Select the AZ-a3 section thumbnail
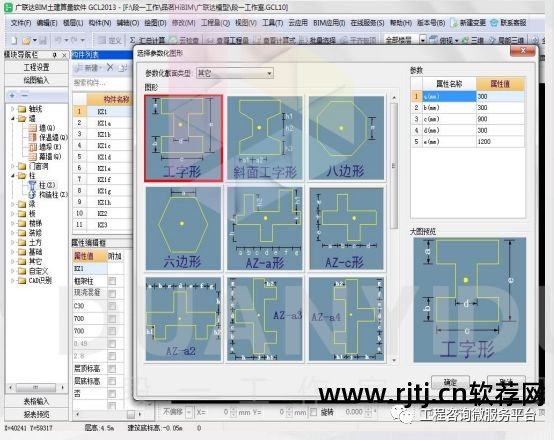Screen dimensions: 554x440 click(x=265, y=319)
